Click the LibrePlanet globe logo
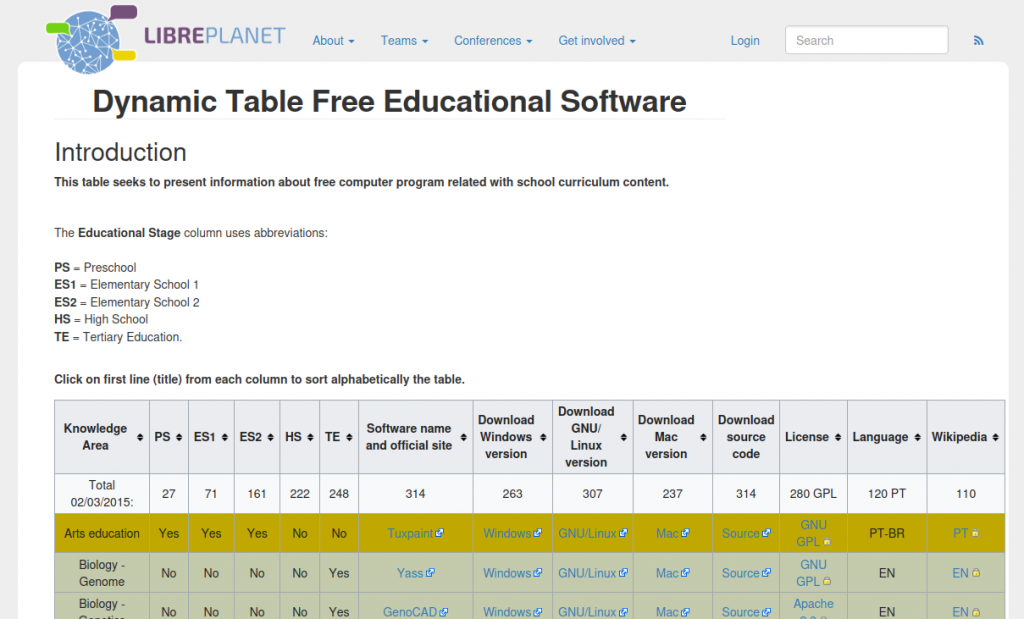Viewport: 1024px width, 619px height. point(91,39)
